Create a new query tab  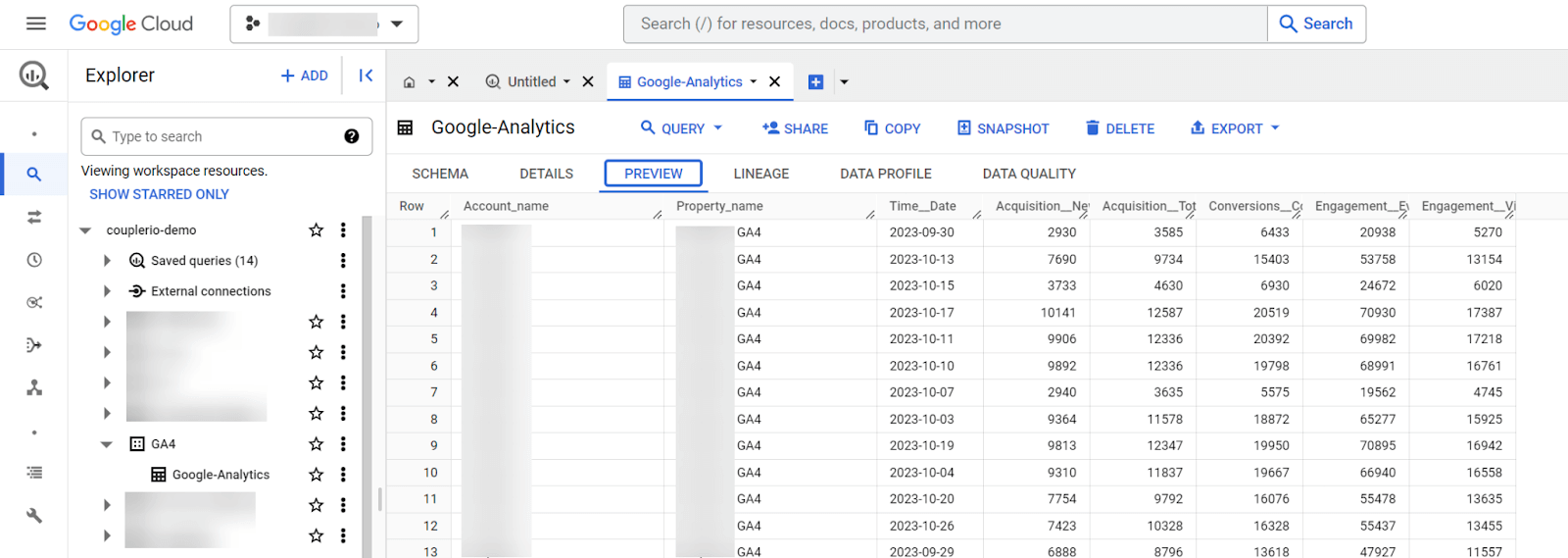(815, 82)
